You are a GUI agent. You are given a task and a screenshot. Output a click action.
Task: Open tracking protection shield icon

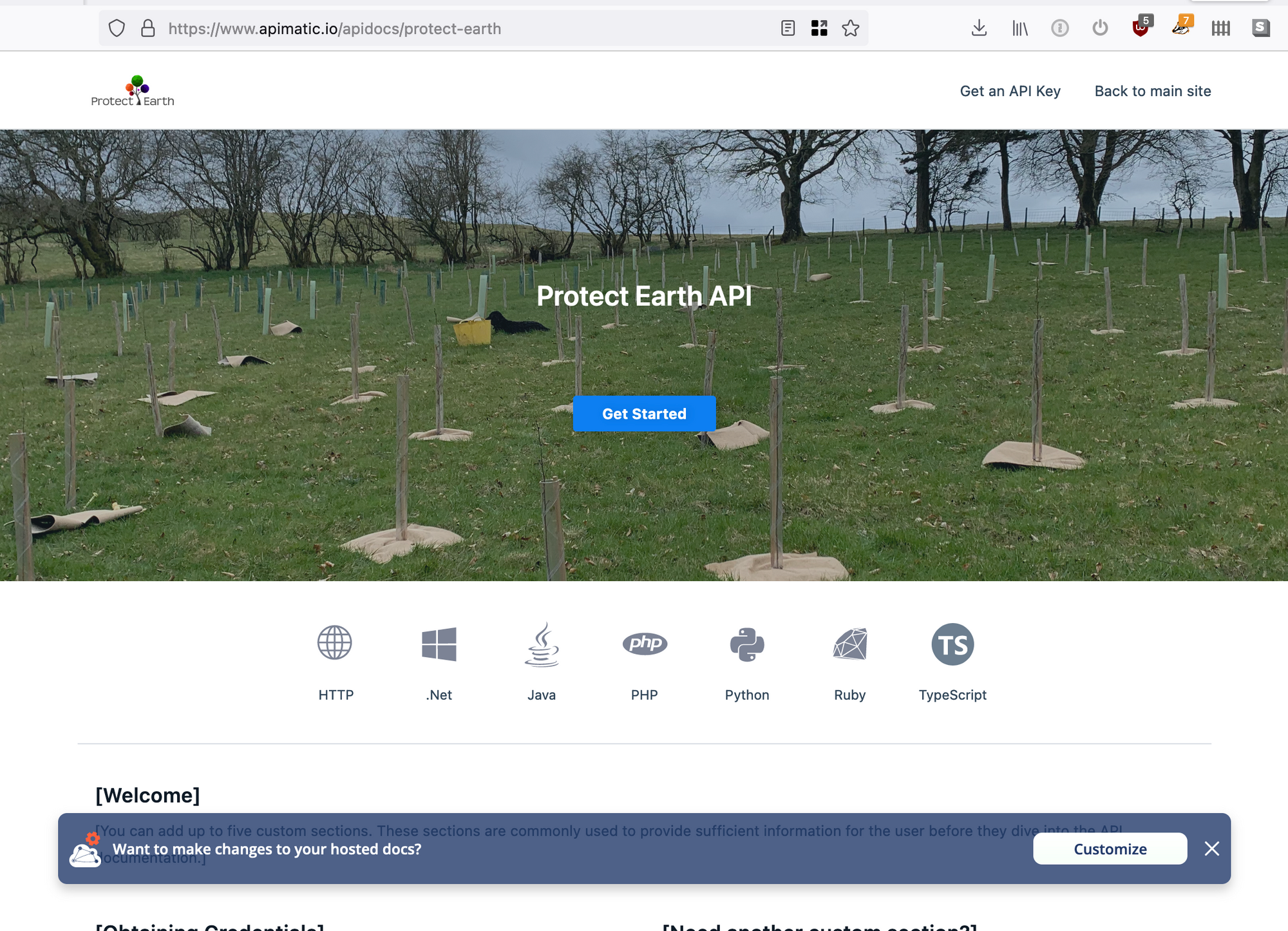pos(117,28)
